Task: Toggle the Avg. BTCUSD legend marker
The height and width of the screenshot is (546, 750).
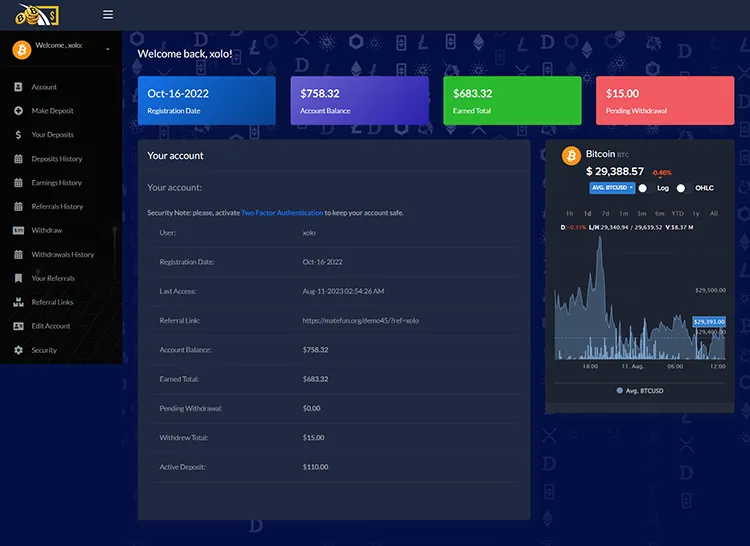Action: 620,391
